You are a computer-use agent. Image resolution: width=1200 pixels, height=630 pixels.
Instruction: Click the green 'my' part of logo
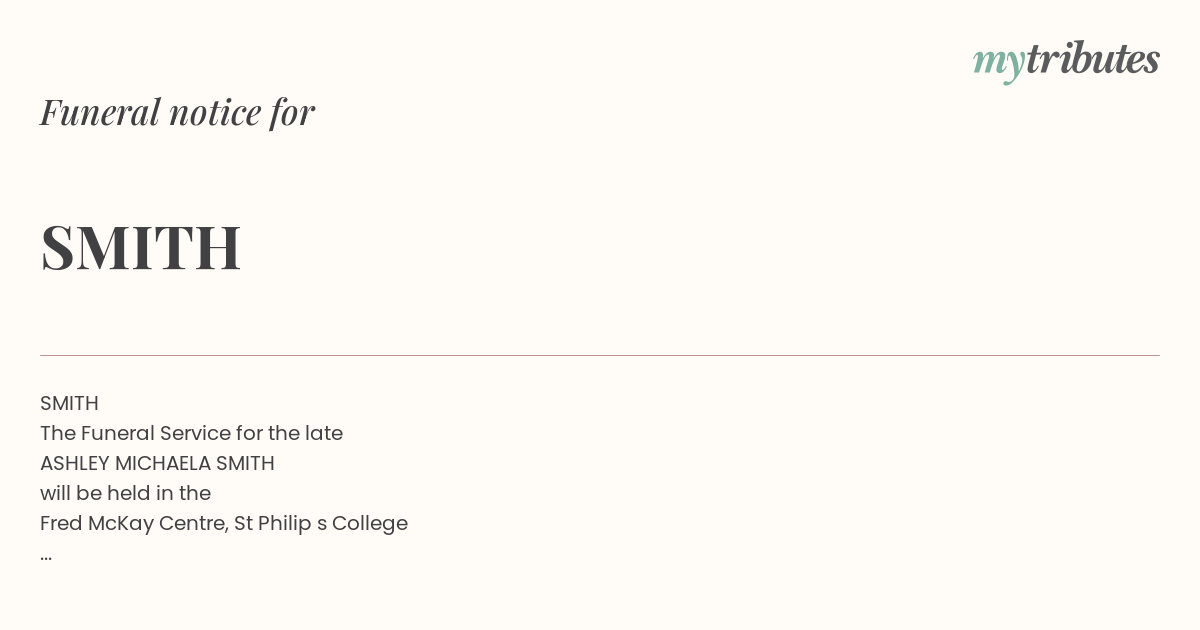999,63
